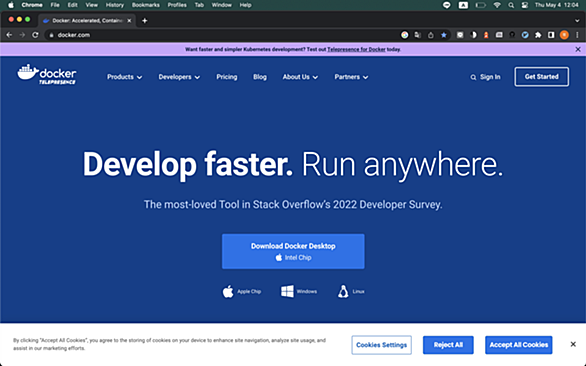Image resolution: width=586 pixels, height=366 pixels.
Task: Click the Docker whale logo
Action: pyautogui.click(x=47, y=74)
